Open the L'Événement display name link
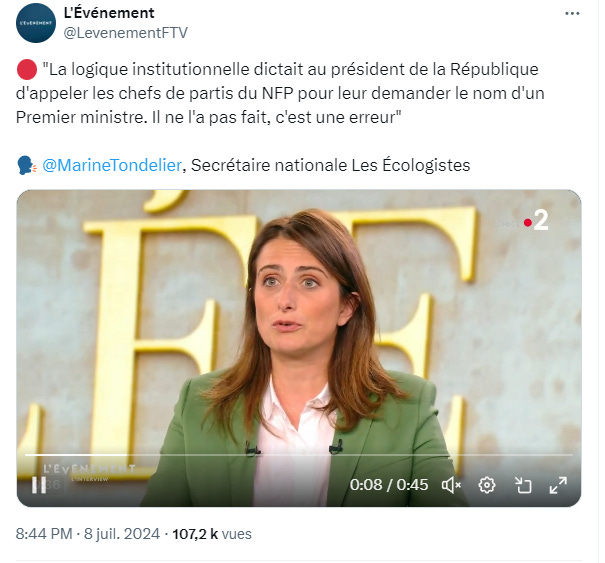This screenshot has height=563, width=605. tap(109, 13)
